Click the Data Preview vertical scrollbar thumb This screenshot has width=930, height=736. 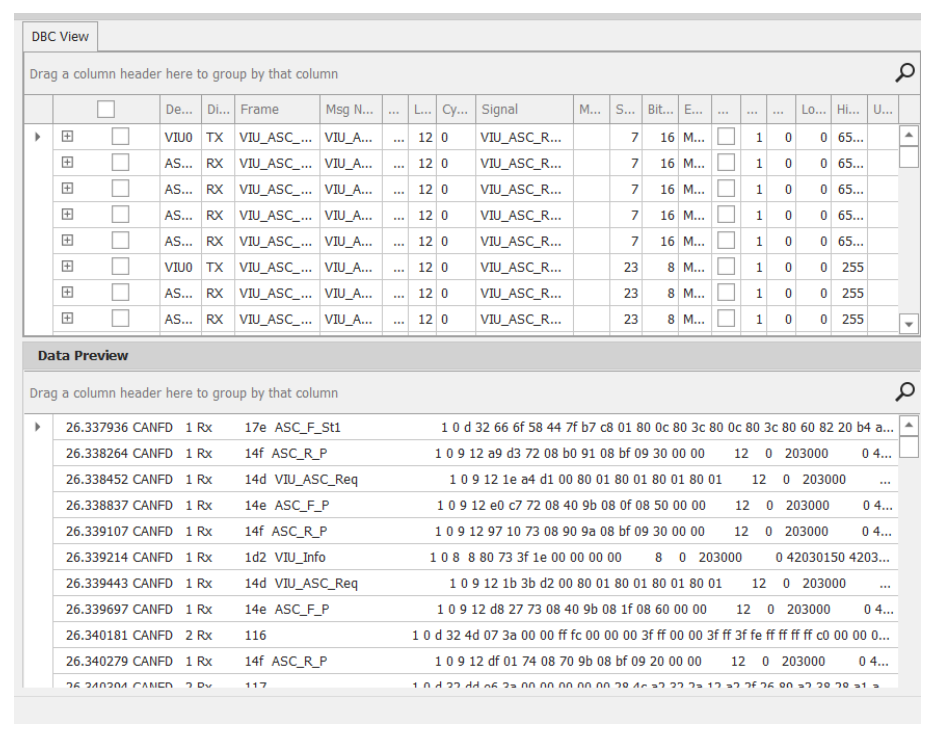(909, 447)
